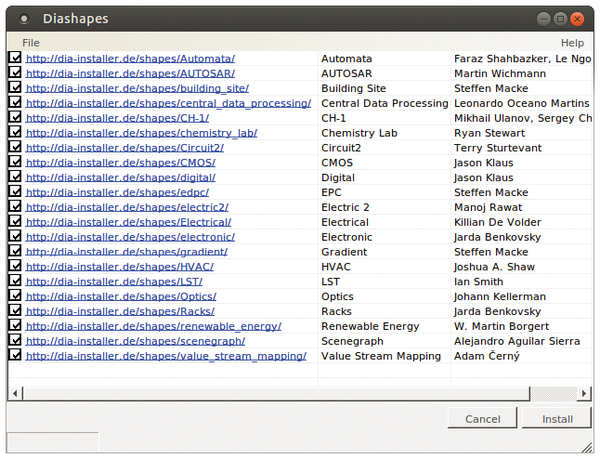Image resolution: width=600 pixels, height=459 pixels.
Task: Toggle the checkbox for the CMOS row
Action: click(x=15, y=162)
